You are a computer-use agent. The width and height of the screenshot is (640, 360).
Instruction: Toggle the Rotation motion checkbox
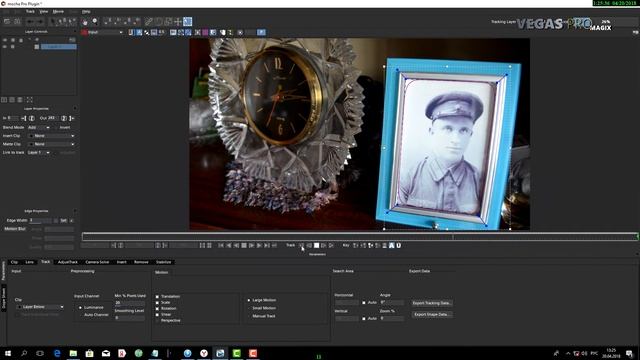(x=157, y=309)
